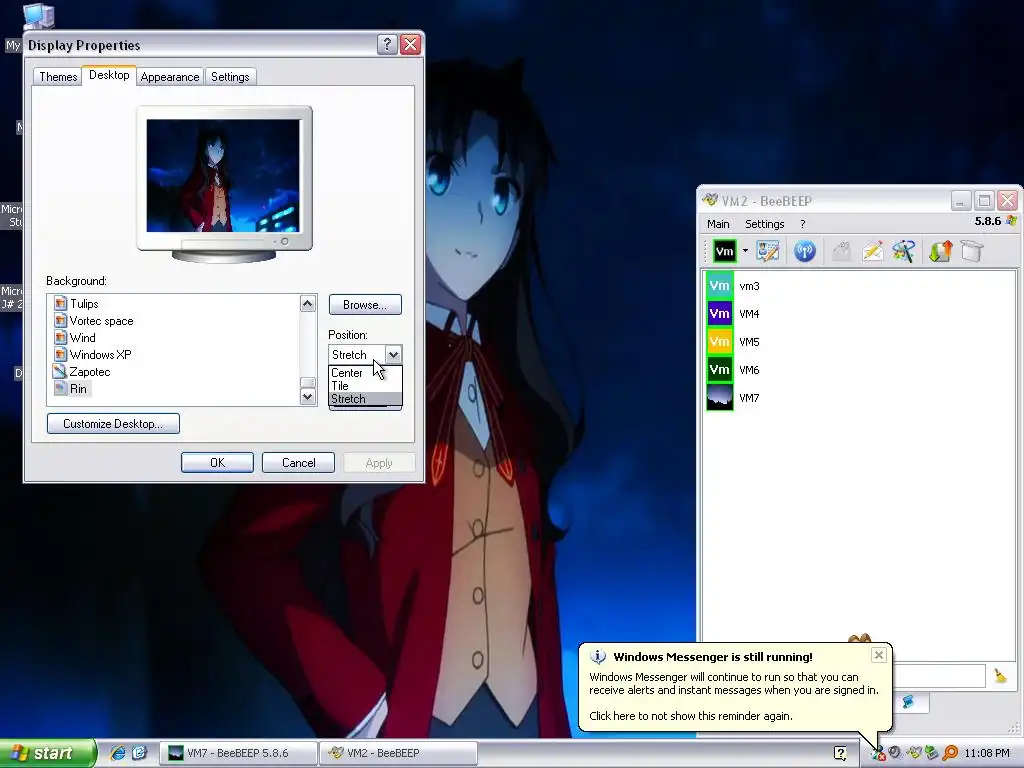1024x768 pixels.
Task: Click OK in Display Properties
Action: 217,463
